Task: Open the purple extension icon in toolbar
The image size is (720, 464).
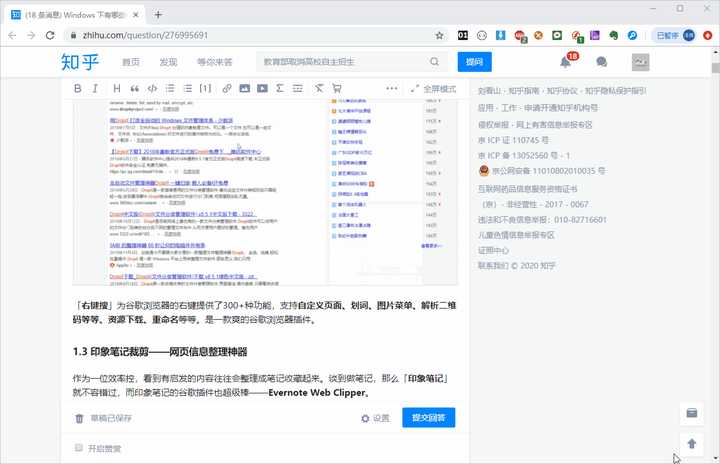Action: click(x=595, y=35)
